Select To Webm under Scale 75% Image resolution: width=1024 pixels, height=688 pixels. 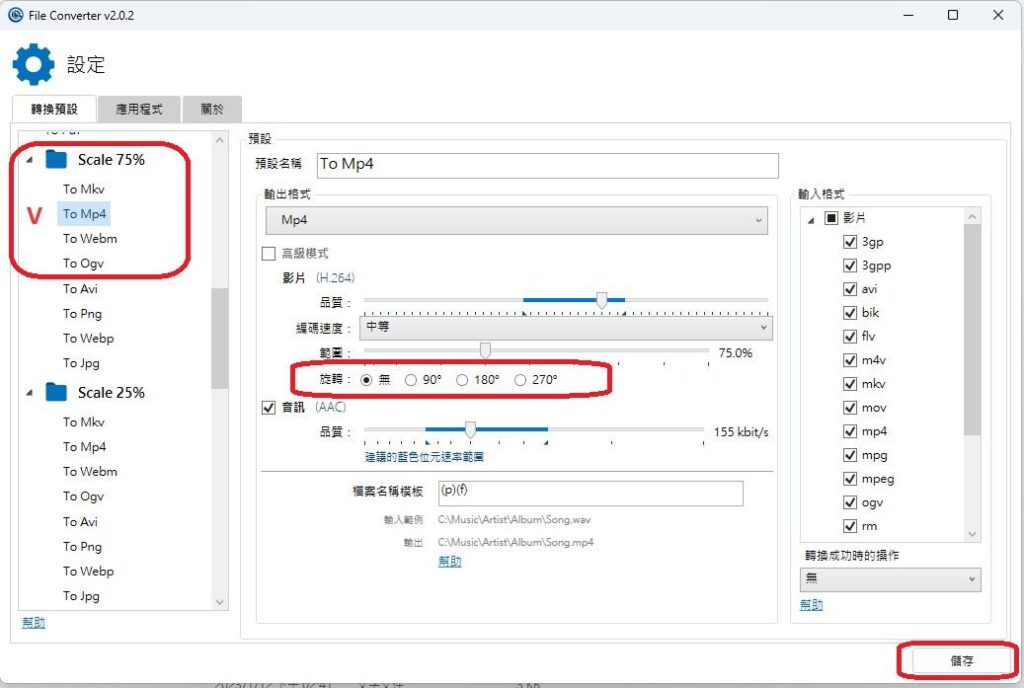(90, 239)
